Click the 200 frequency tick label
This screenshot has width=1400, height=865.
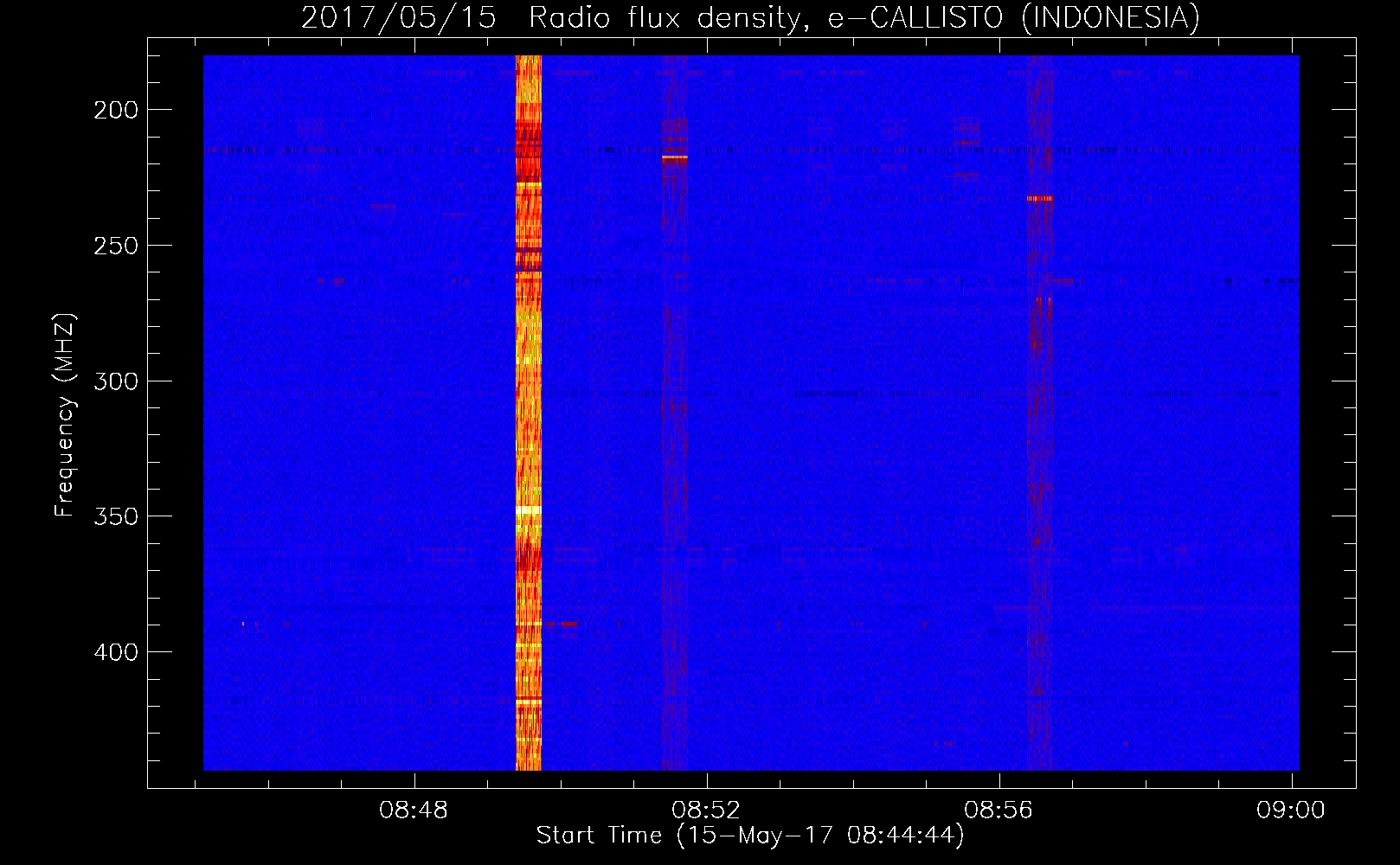click(116, 110)
